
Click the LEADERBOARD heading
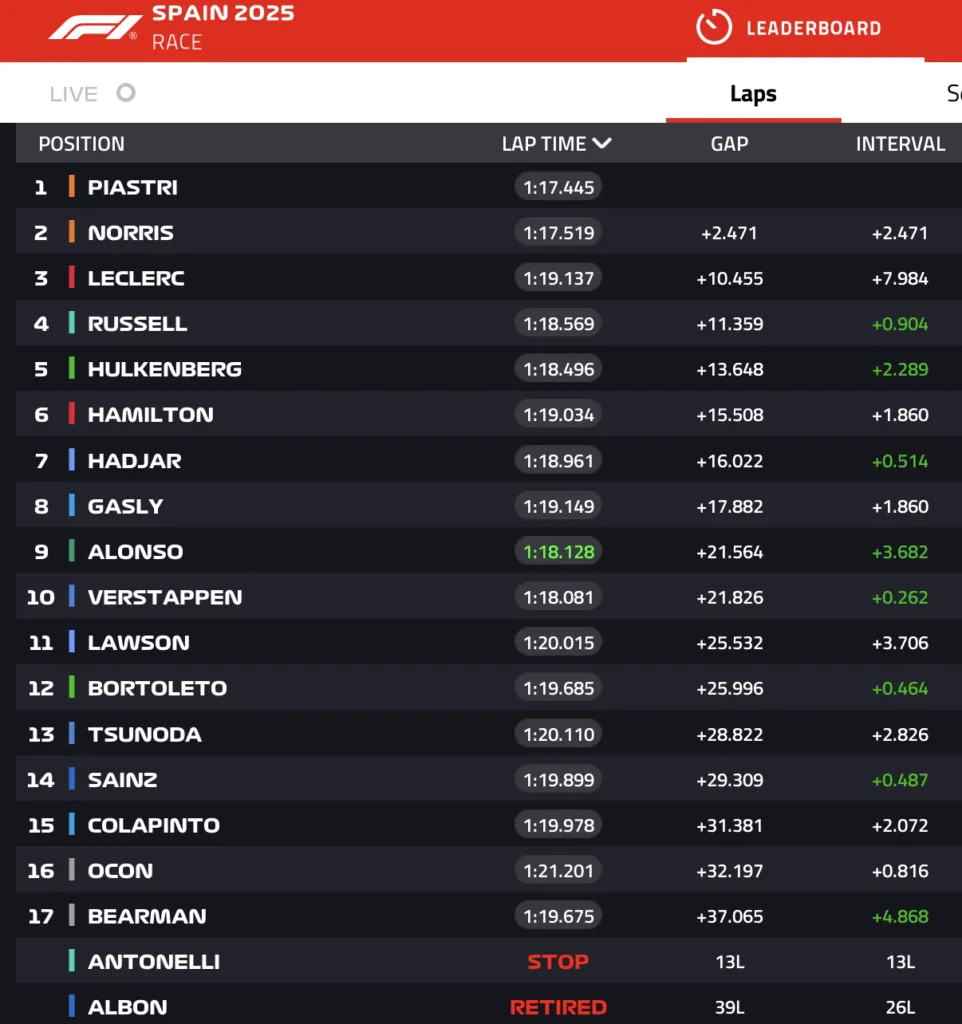click(x=812, y=28)
